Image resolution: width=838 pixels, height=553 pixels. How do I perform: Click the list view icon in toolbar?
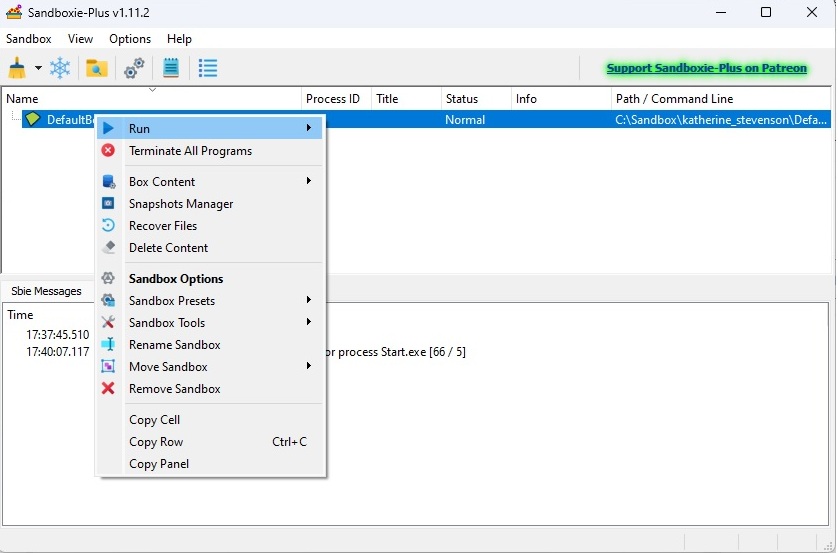[x=208, y=68]
